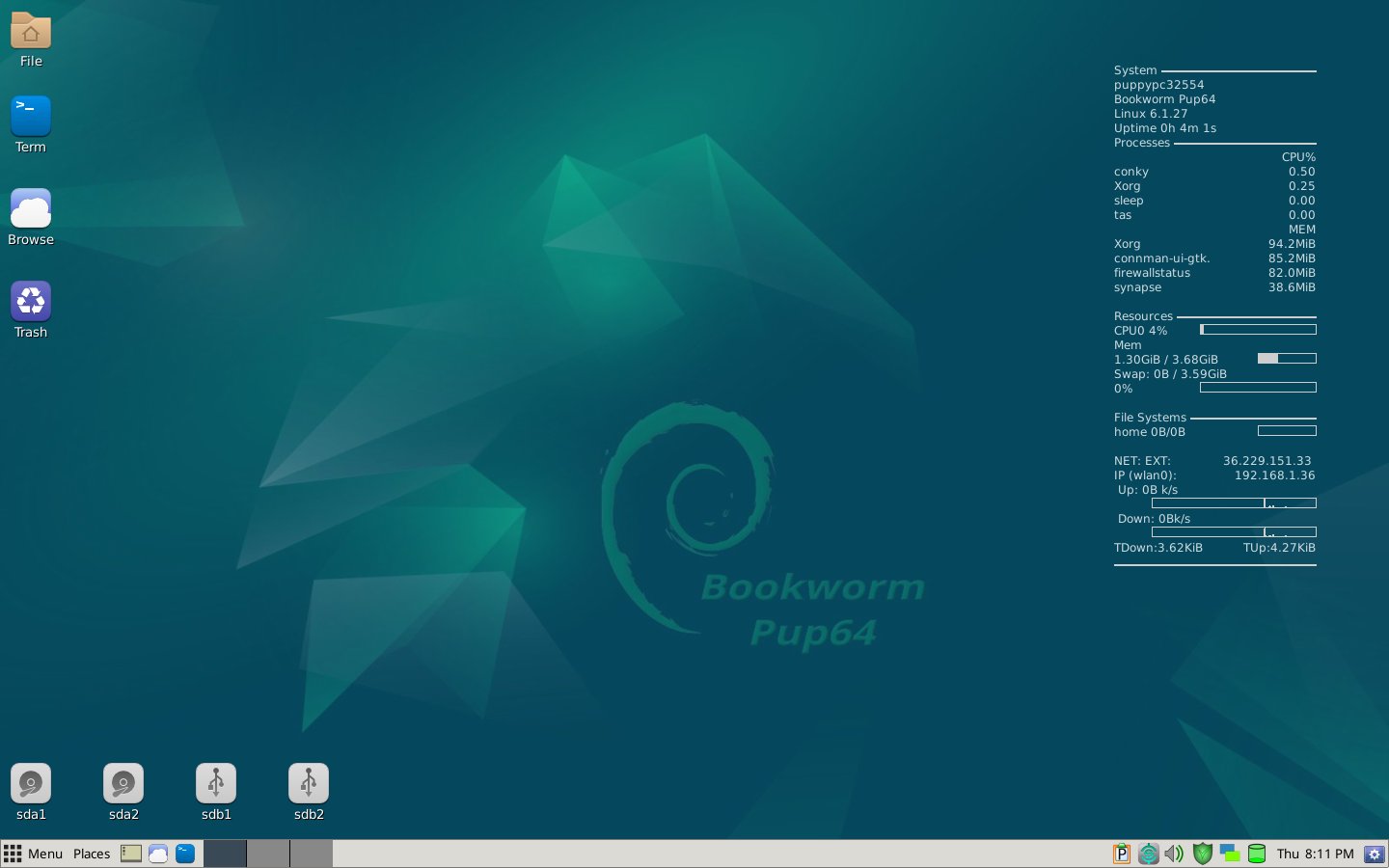The width and height of the screenshot is (1389, 868).
Task: Open the blue settings gear tray icon
Action: tap(1375, 854)
